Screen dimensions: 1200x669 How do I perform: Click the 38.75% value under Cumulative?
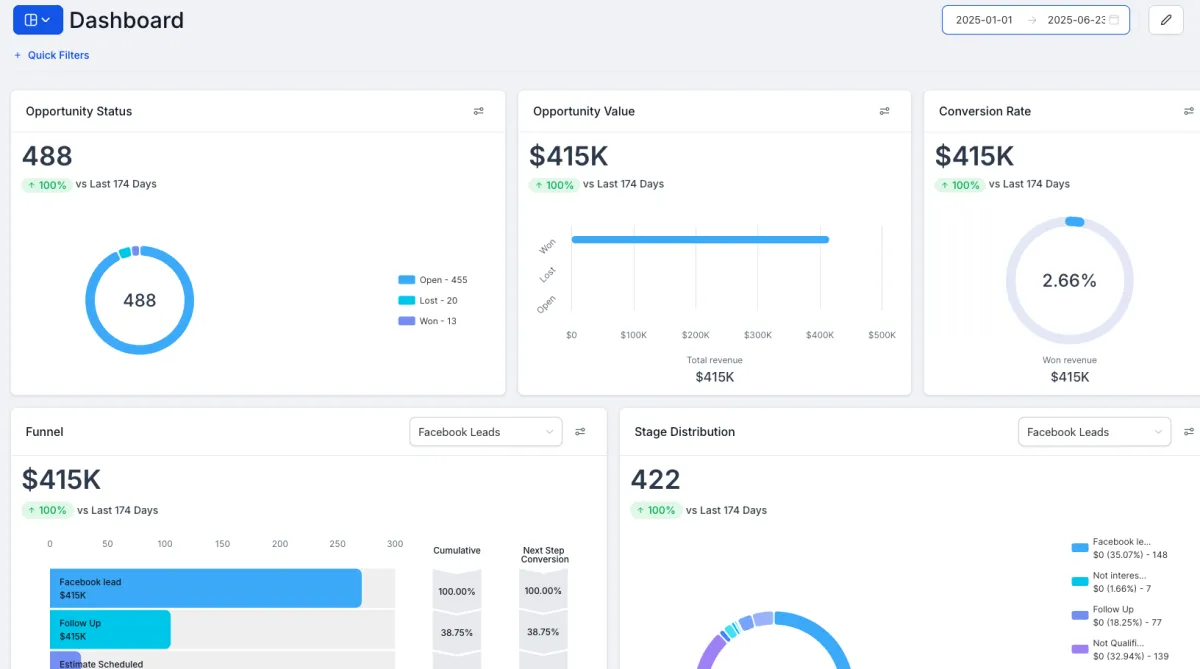(457, 633)
